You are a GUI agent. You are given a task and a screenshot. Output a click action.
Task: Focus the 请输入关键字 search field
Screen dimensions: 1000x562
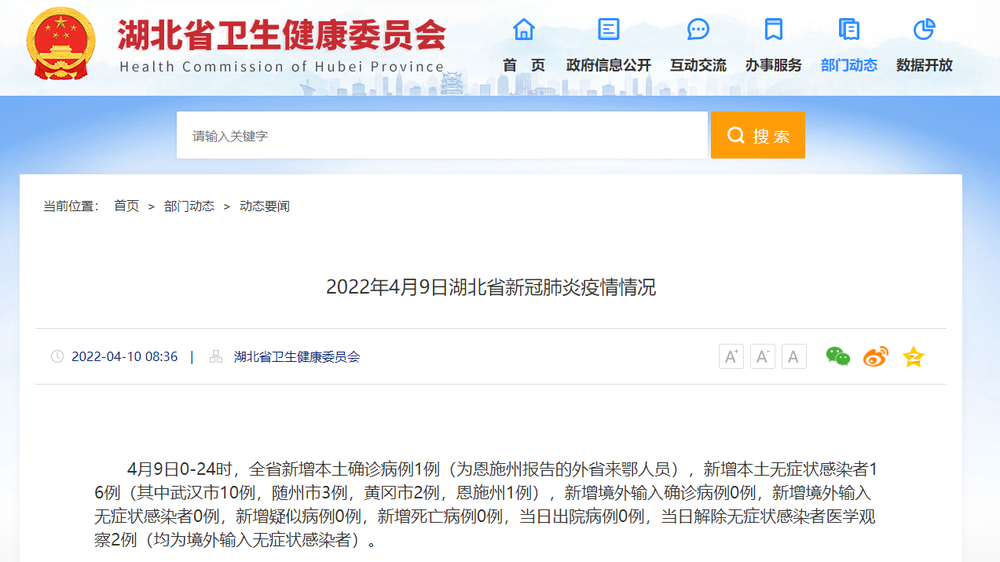441,135
